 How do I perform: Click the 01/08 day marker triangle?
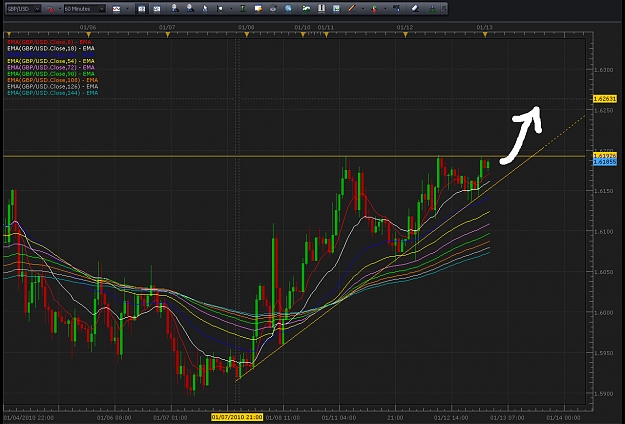247,35
